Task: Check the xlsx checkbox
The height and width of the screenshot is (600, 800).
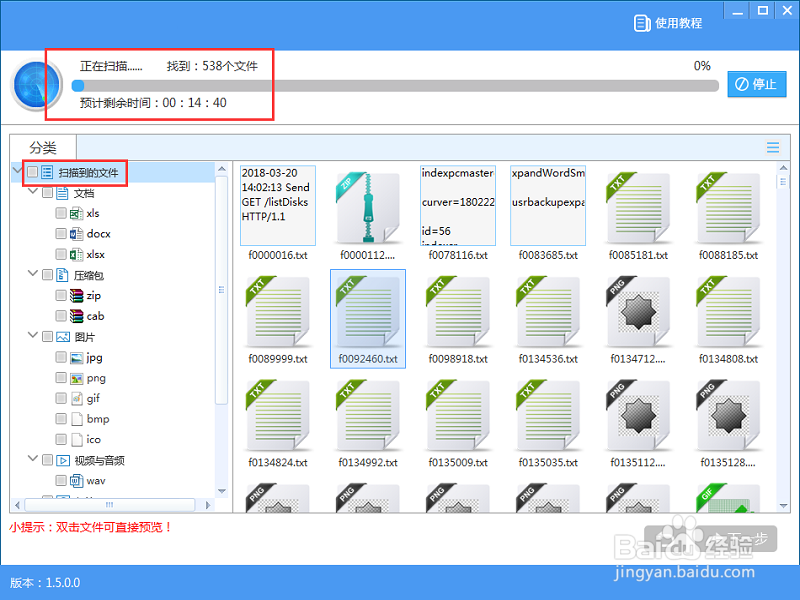Action: pos(61,254)
